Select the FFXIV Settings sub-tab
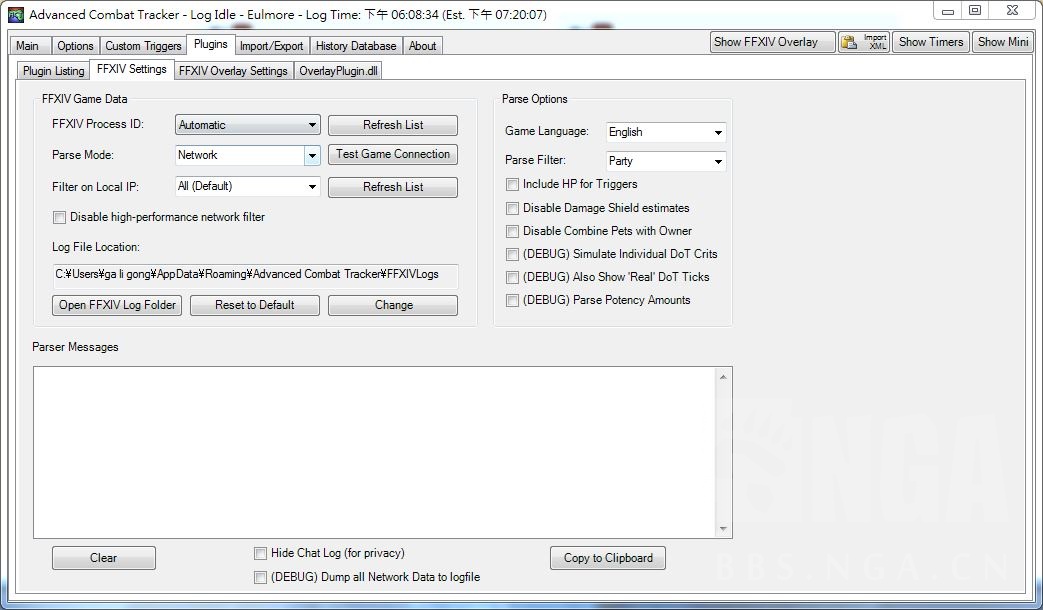The height and width of the screenshot is (610, 1043). point(132,69)
